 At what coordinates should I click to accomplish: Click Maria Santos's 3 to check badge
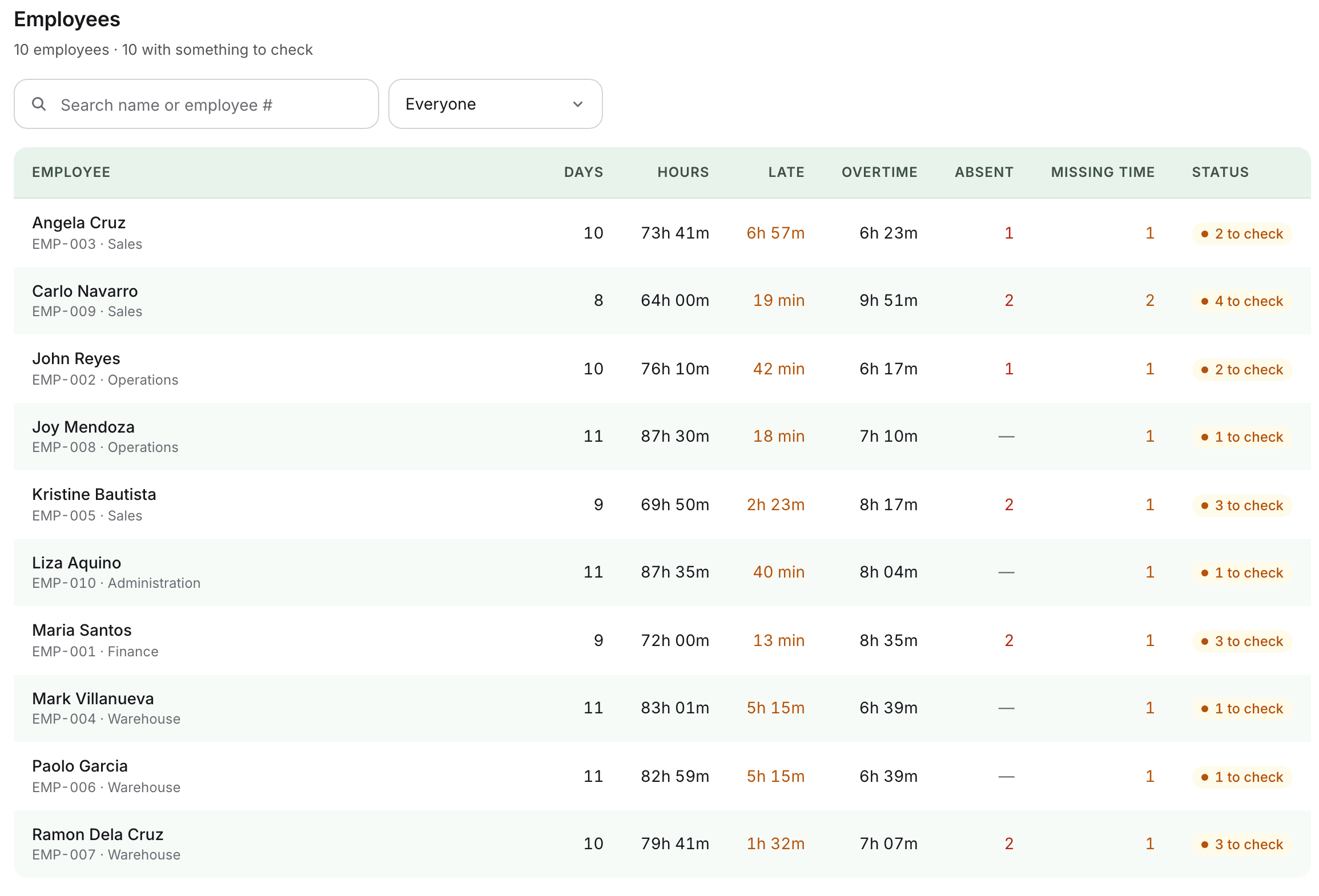point(1242,641)
